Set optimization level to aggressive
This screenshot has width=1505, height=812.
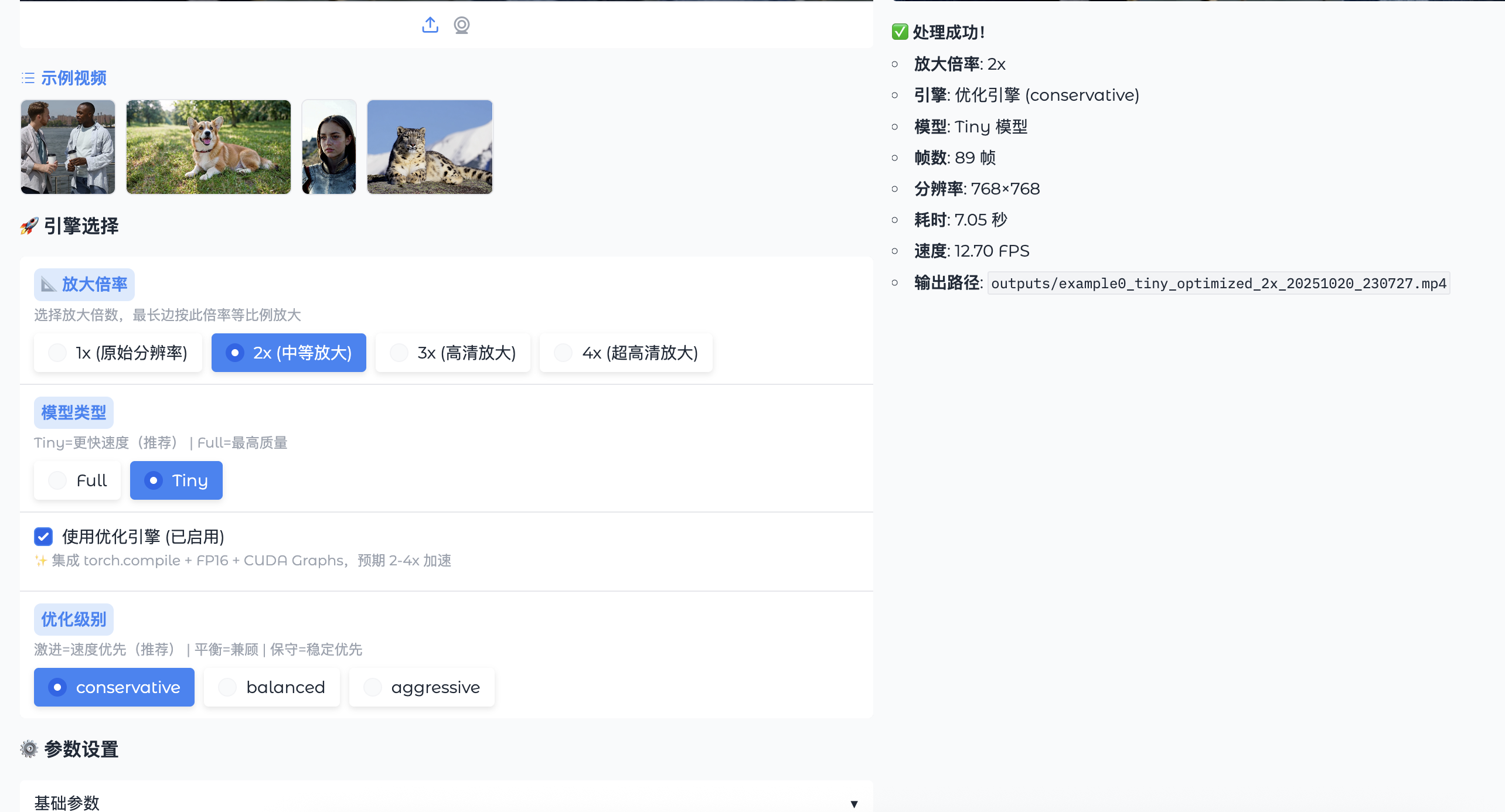click(x=421, y=687)
